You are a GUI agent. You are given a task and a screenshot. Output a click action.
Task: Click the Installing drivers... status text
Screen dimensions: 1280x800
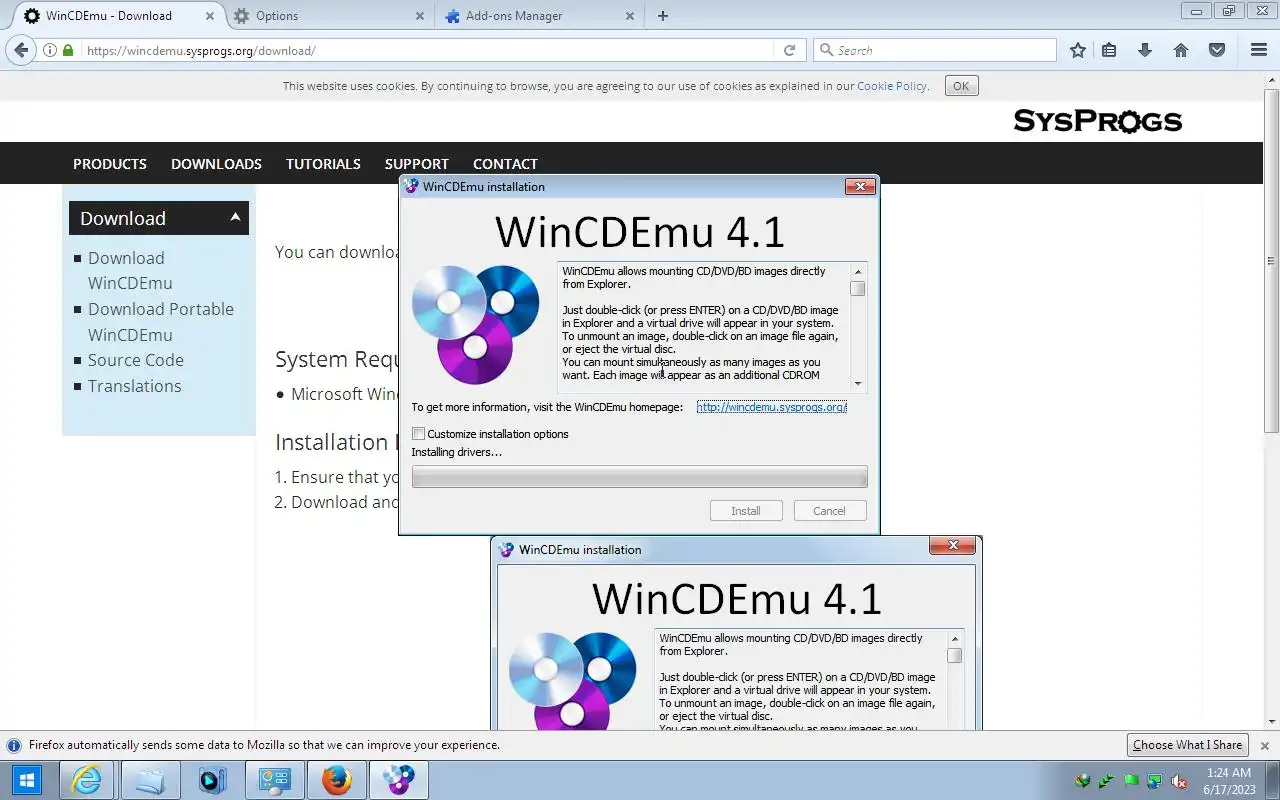point(457,452)
